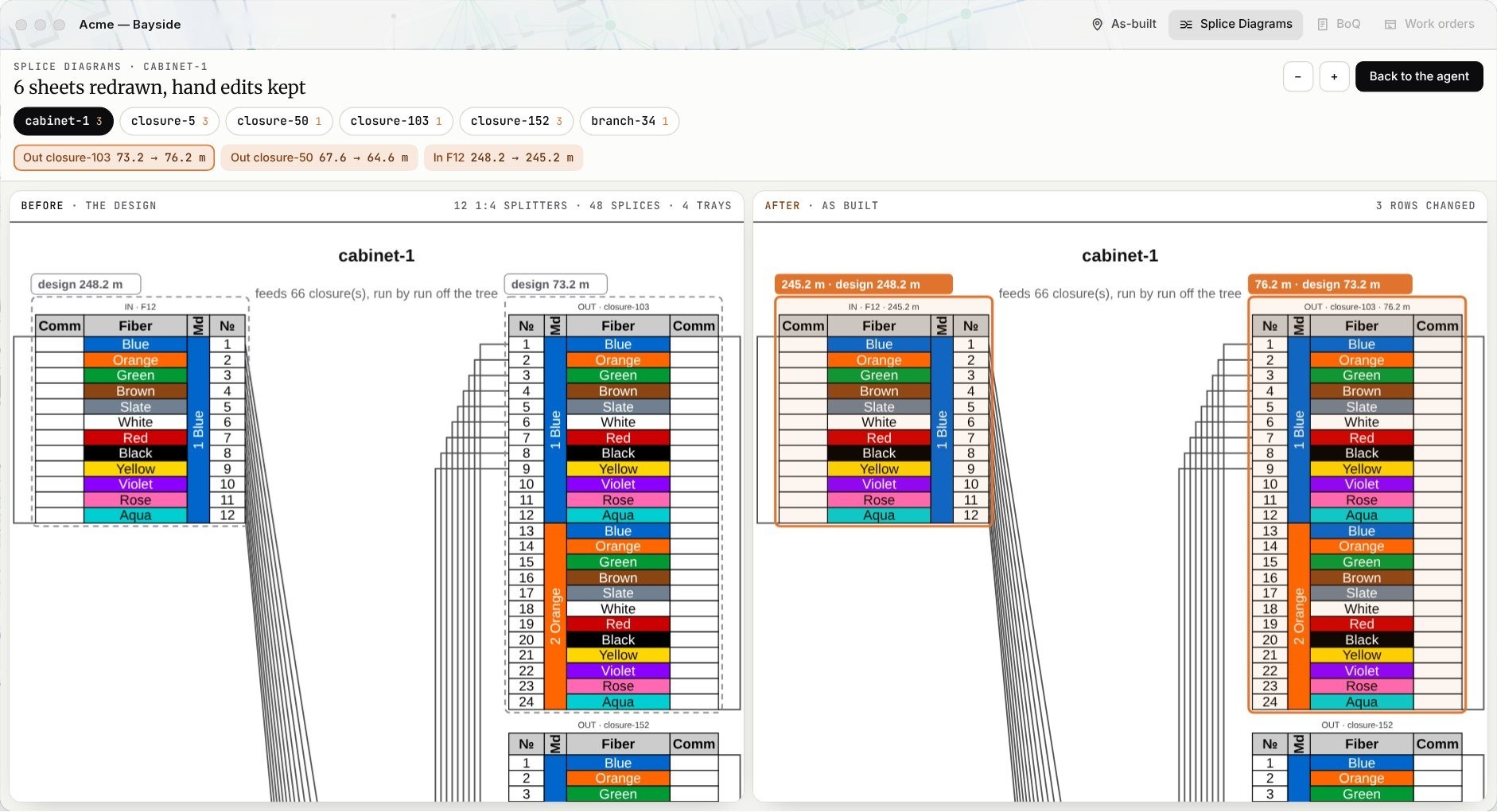This screenshot has height=812, width=1497.
Task: Click the '6 sheets redrawn, hand edits kept' heading
Action: click(159, 87)
